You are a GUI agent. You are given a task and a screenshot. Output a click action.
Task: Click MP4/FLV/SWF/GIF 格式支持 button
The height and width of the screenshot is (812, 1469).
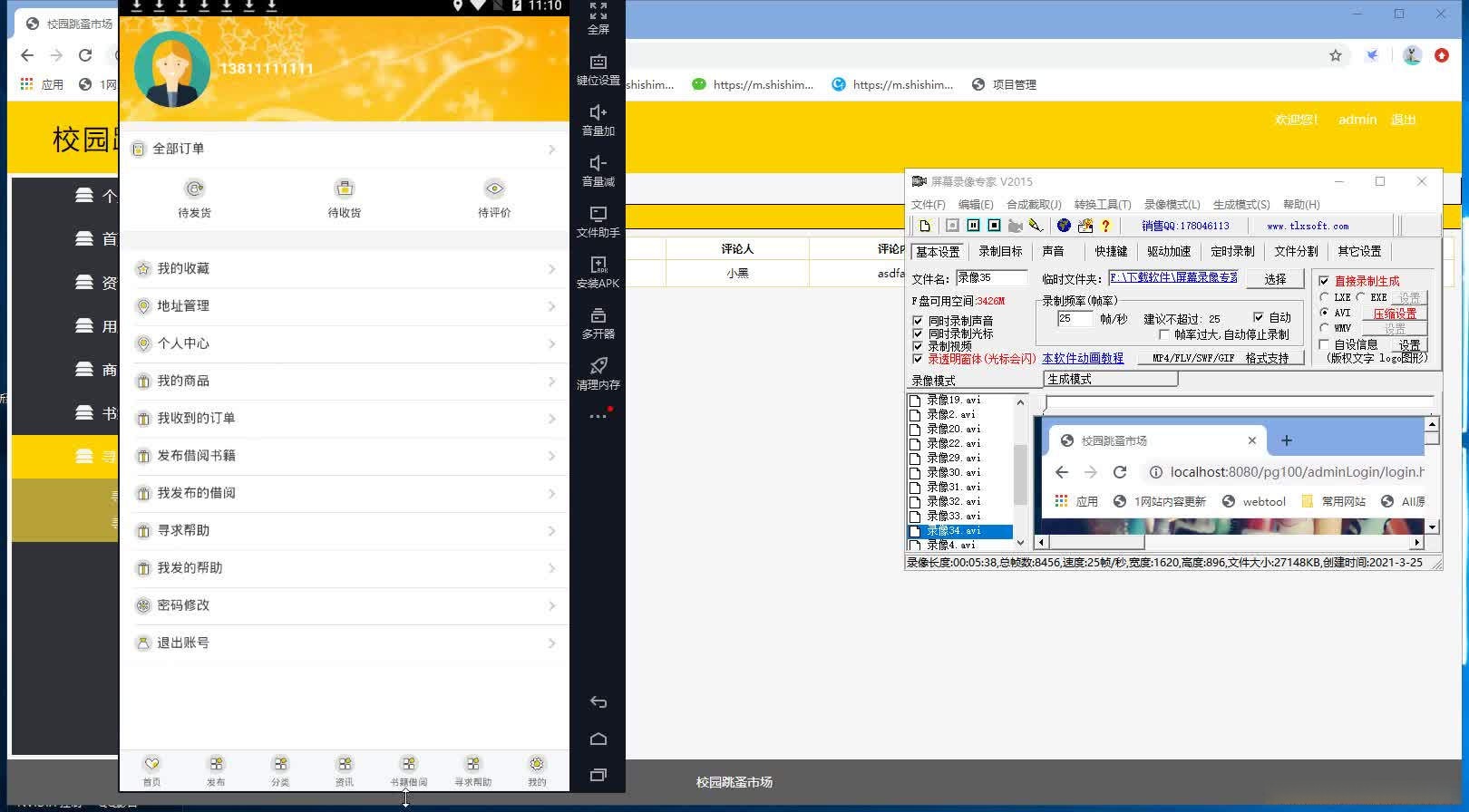click(x=1221, y=358)
